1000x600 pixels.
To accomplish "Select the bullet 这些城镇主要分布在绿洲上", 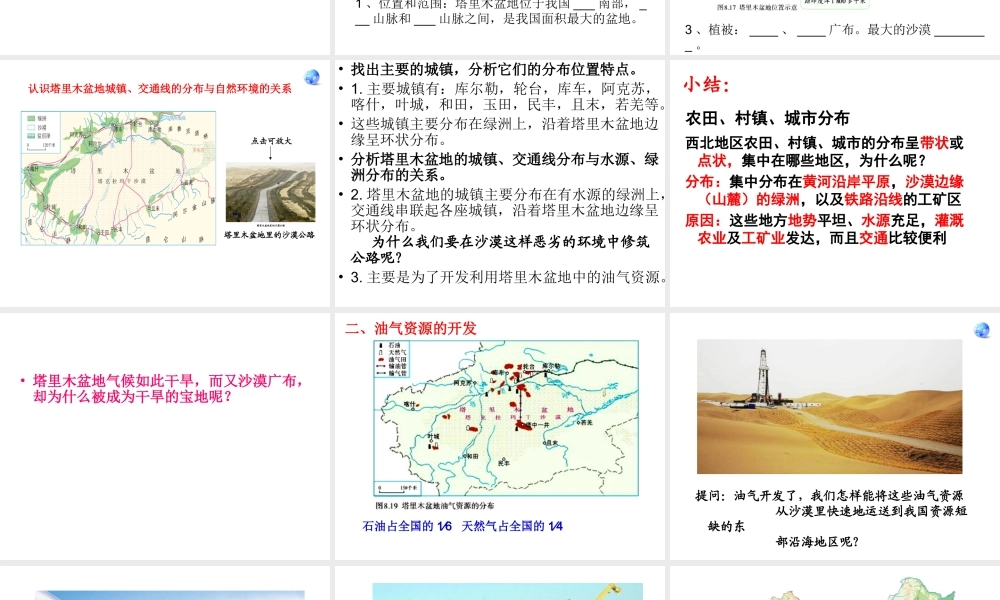I will coord(504,131).
